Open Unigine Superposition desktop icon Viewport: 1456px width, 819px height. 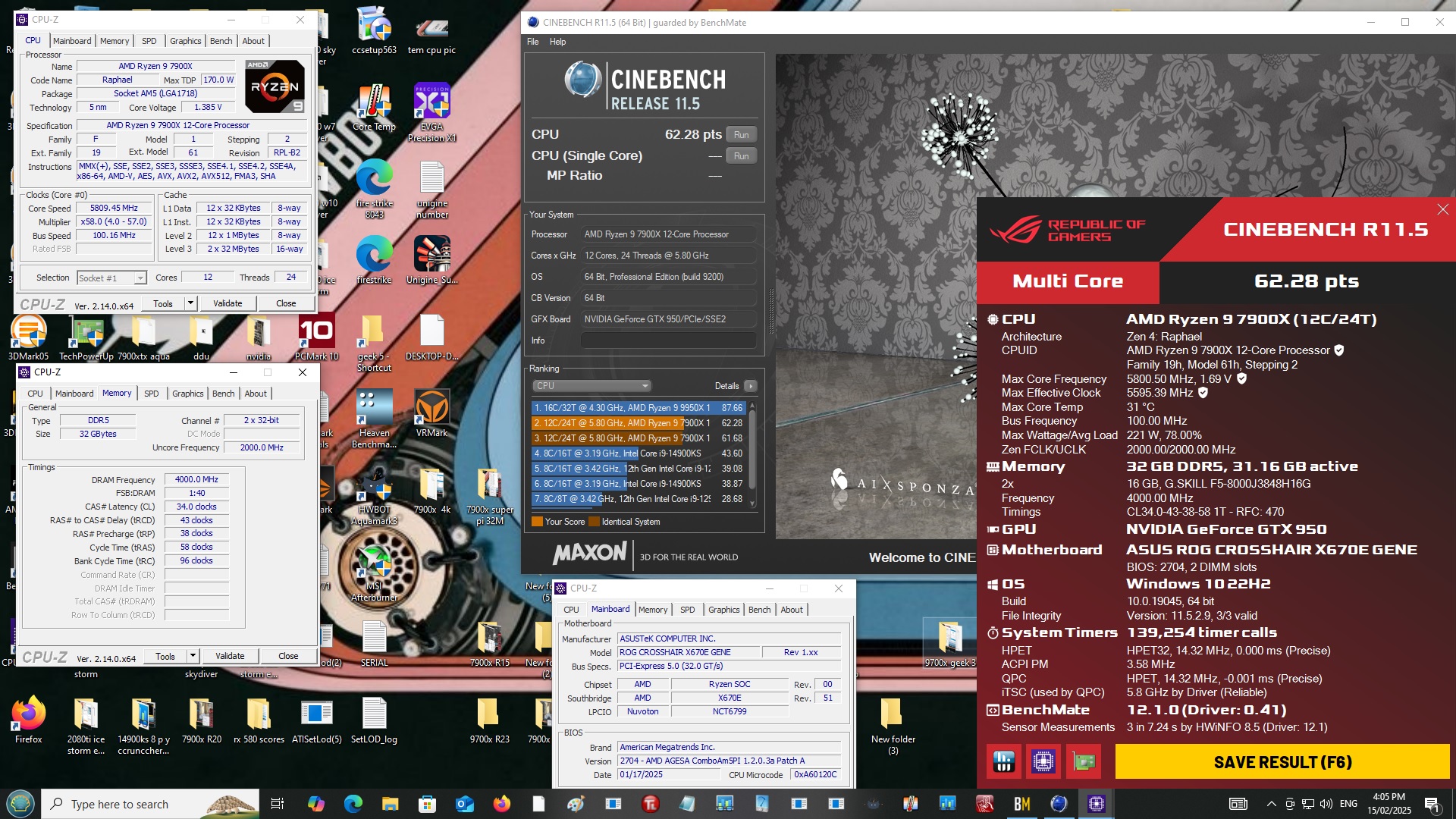pyautogui.click(x=431, y=259)
